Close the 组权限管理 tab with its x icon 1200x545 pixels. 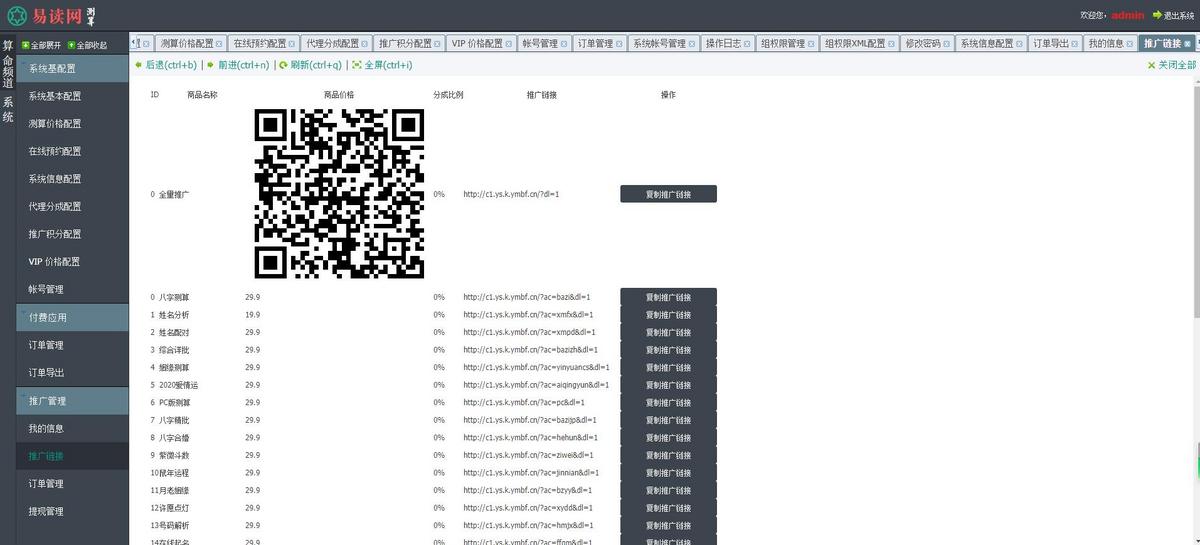click(x=812, y=44)
